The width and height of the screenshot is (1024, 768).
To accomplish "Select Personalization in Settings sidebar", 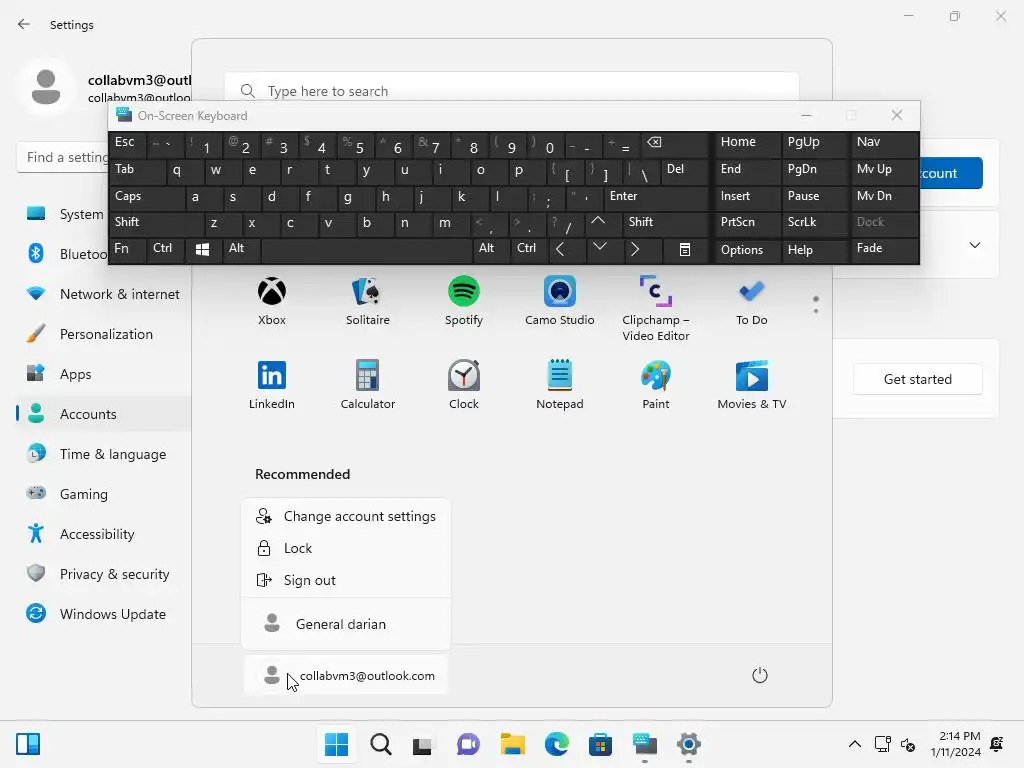I will [x=104, y=334].
